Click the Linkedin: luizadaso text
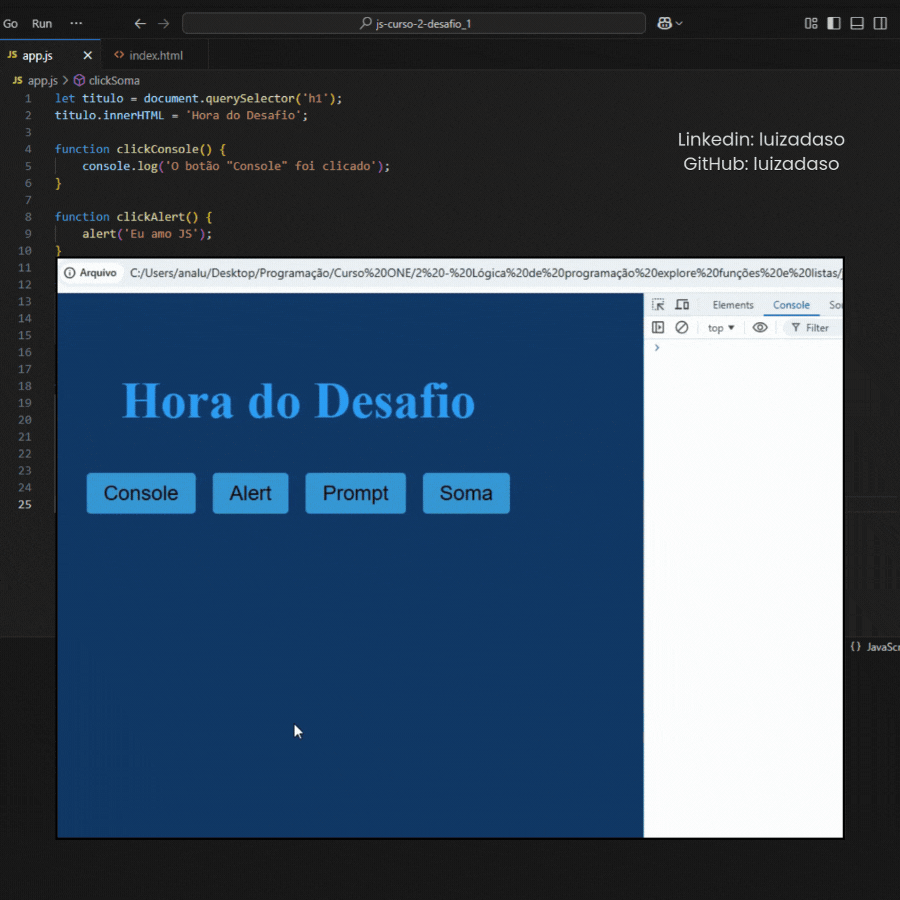900x900 pixels. (761, 139)
